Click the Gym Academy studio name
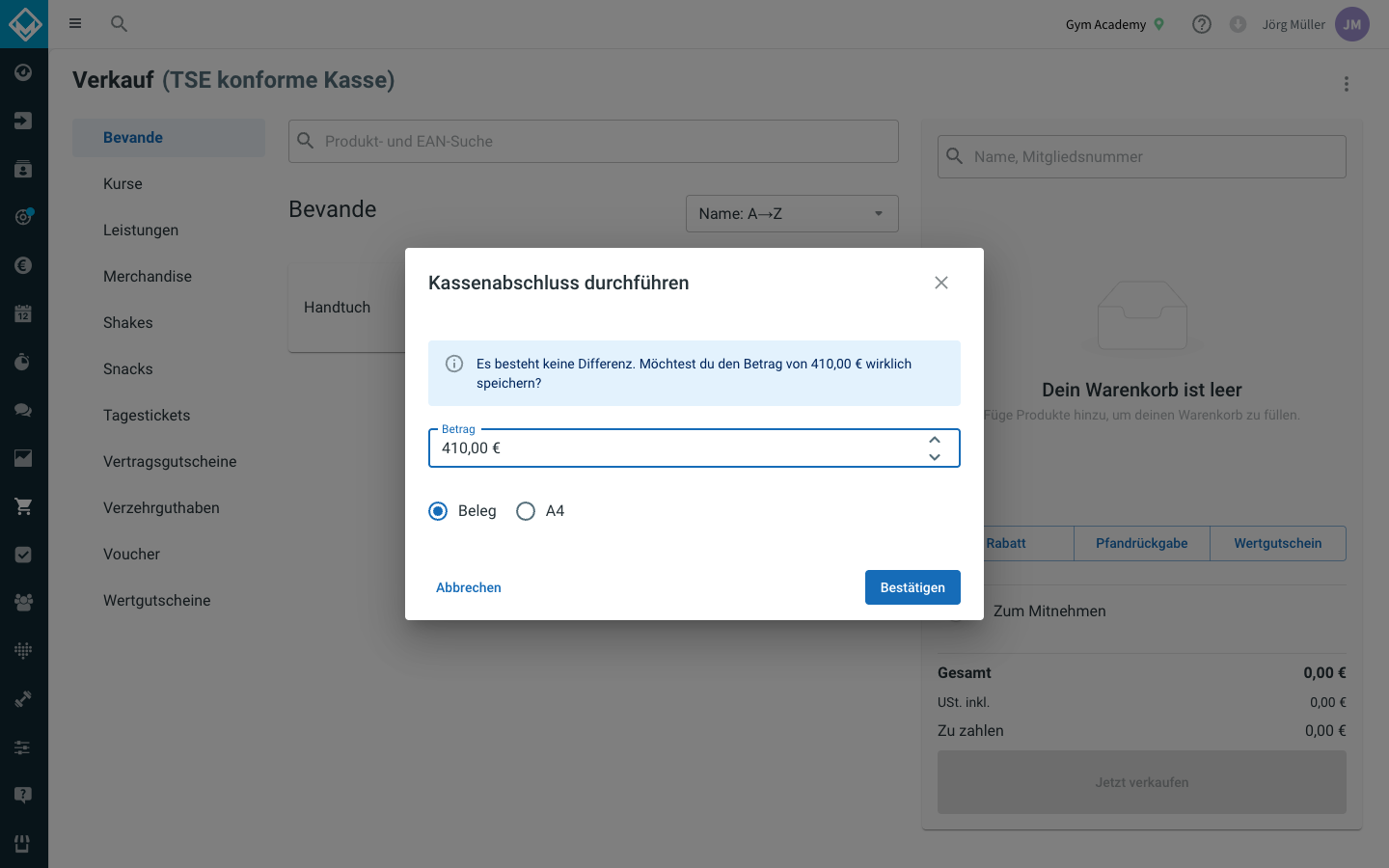 coord(1105,24)
